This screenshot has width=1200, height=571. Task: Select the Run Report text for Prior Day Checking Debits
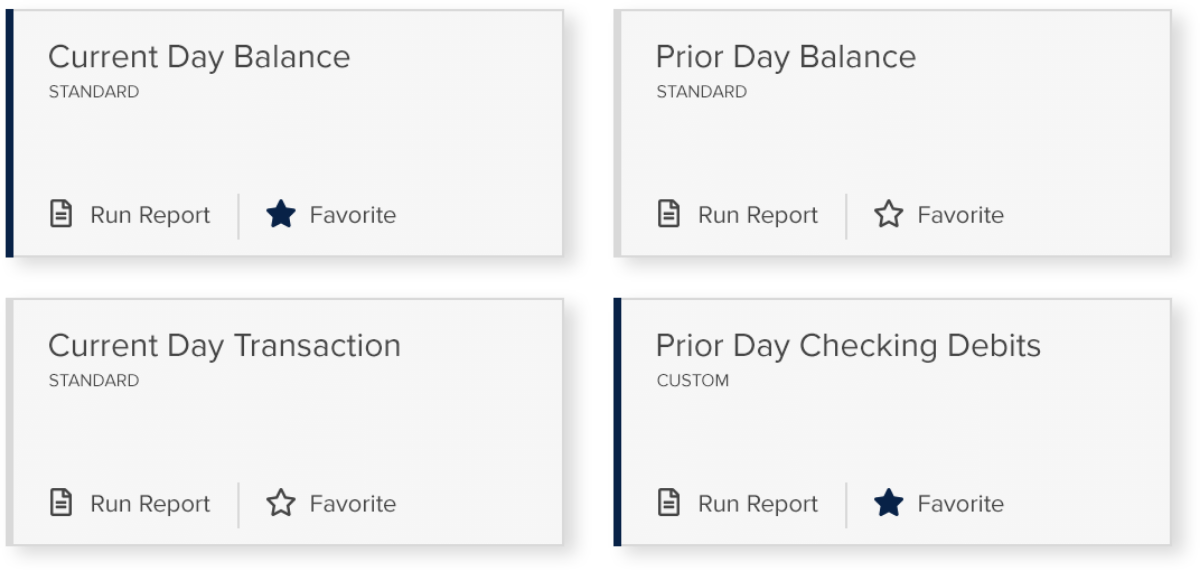[758, 504]
